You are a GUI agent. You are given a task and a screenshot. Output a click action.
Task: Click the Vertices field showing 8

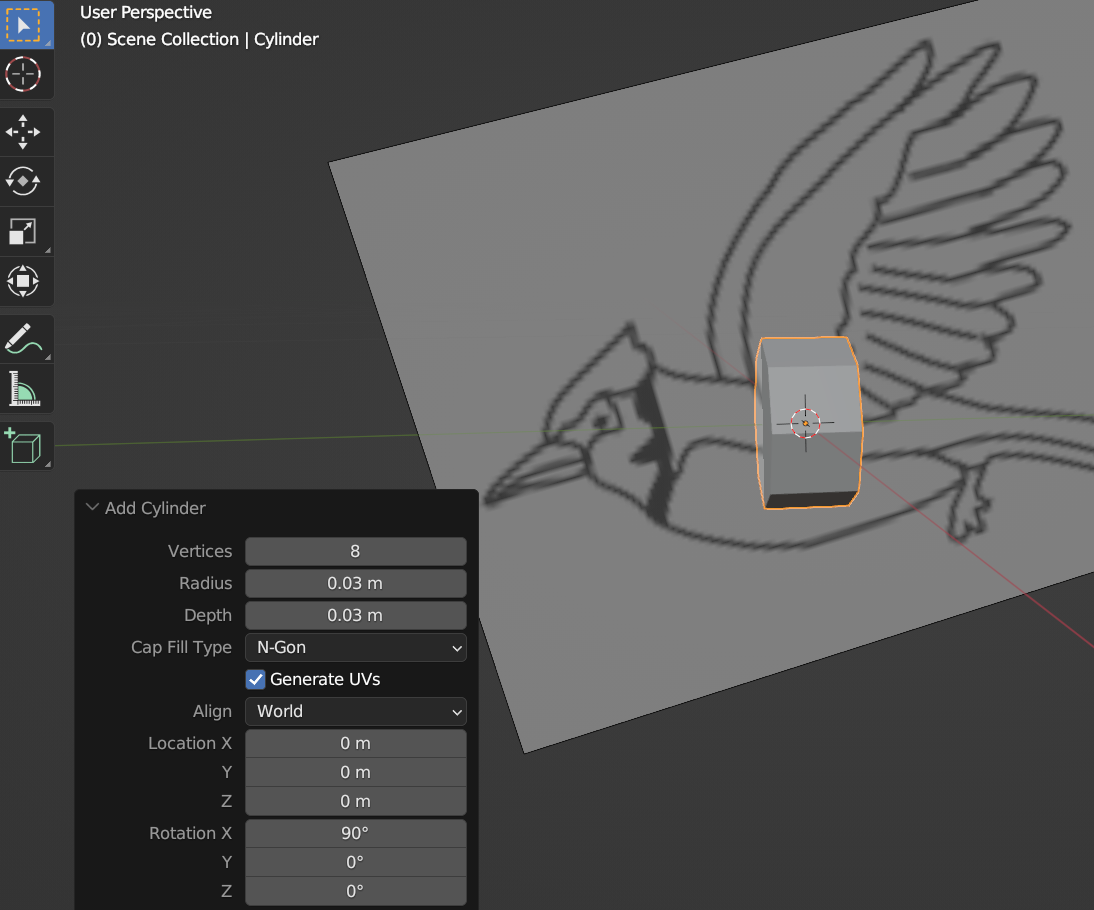click(x=355, y=552)
